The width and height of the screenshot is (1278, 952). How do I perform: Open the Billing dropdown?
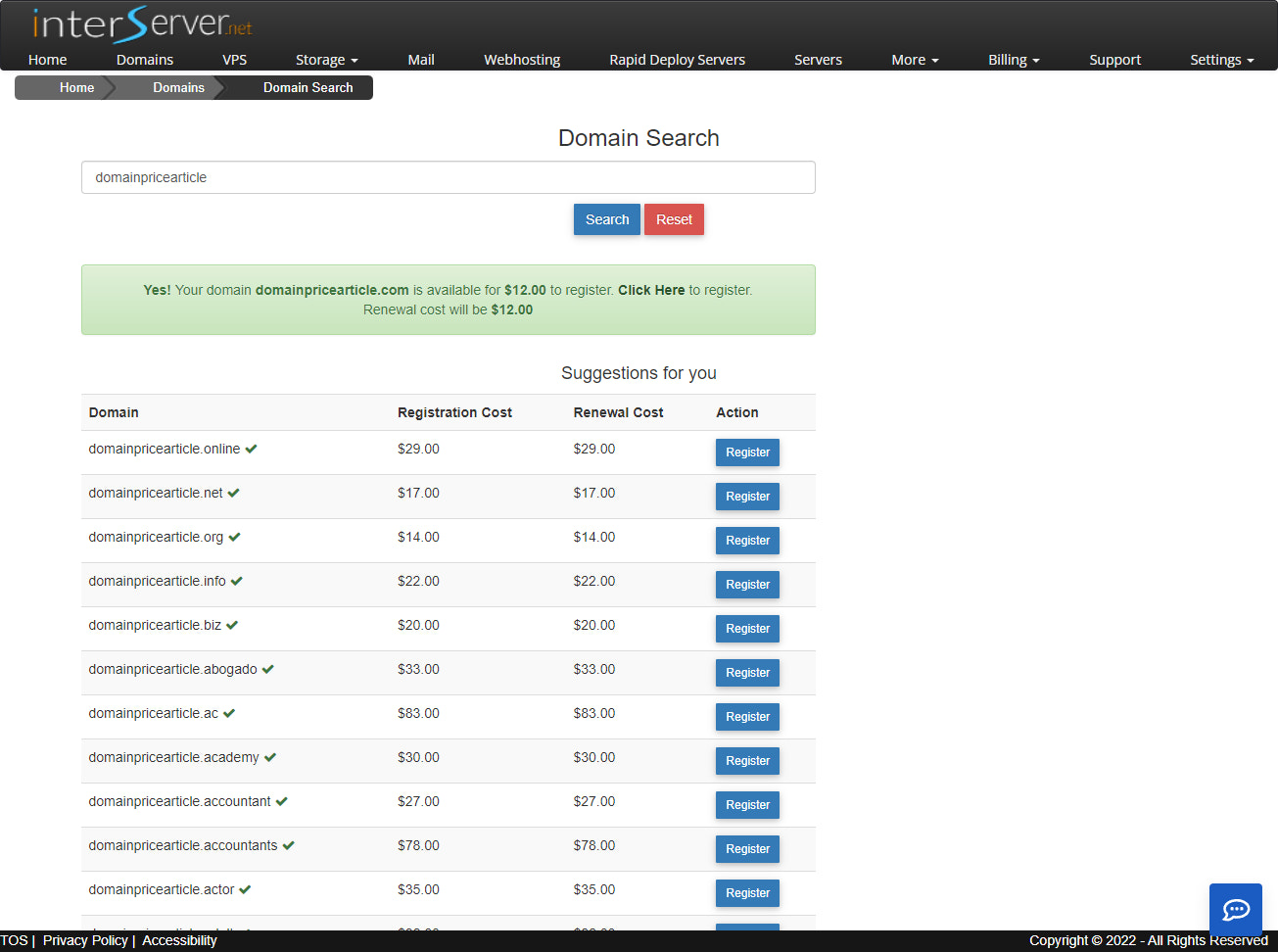coord(1013,60)
